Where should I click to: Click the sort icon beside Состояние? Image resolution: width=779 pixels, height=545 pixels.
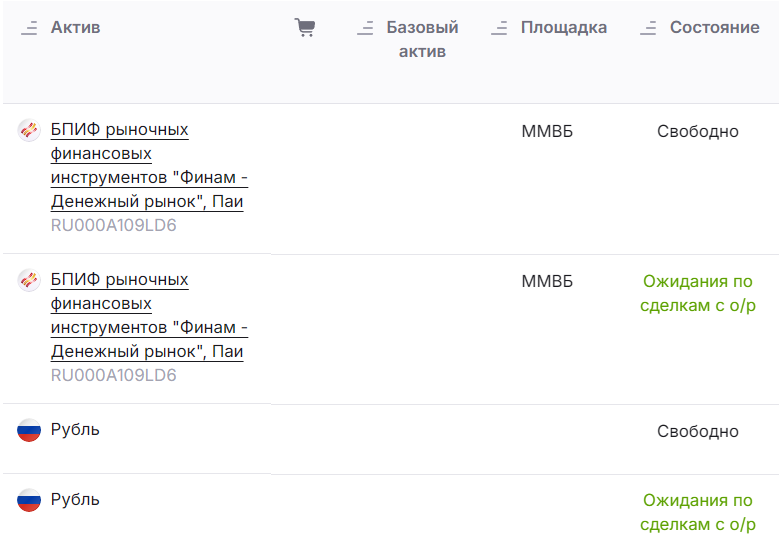(x=648, y=29)
